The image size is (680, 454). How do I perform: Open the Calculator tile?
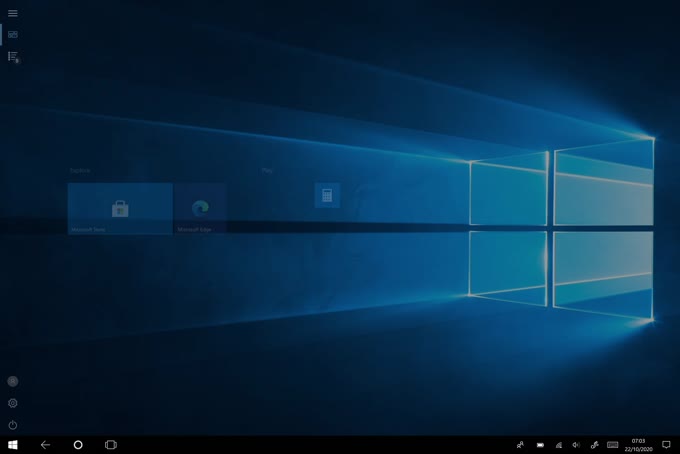tap(327, 196)
